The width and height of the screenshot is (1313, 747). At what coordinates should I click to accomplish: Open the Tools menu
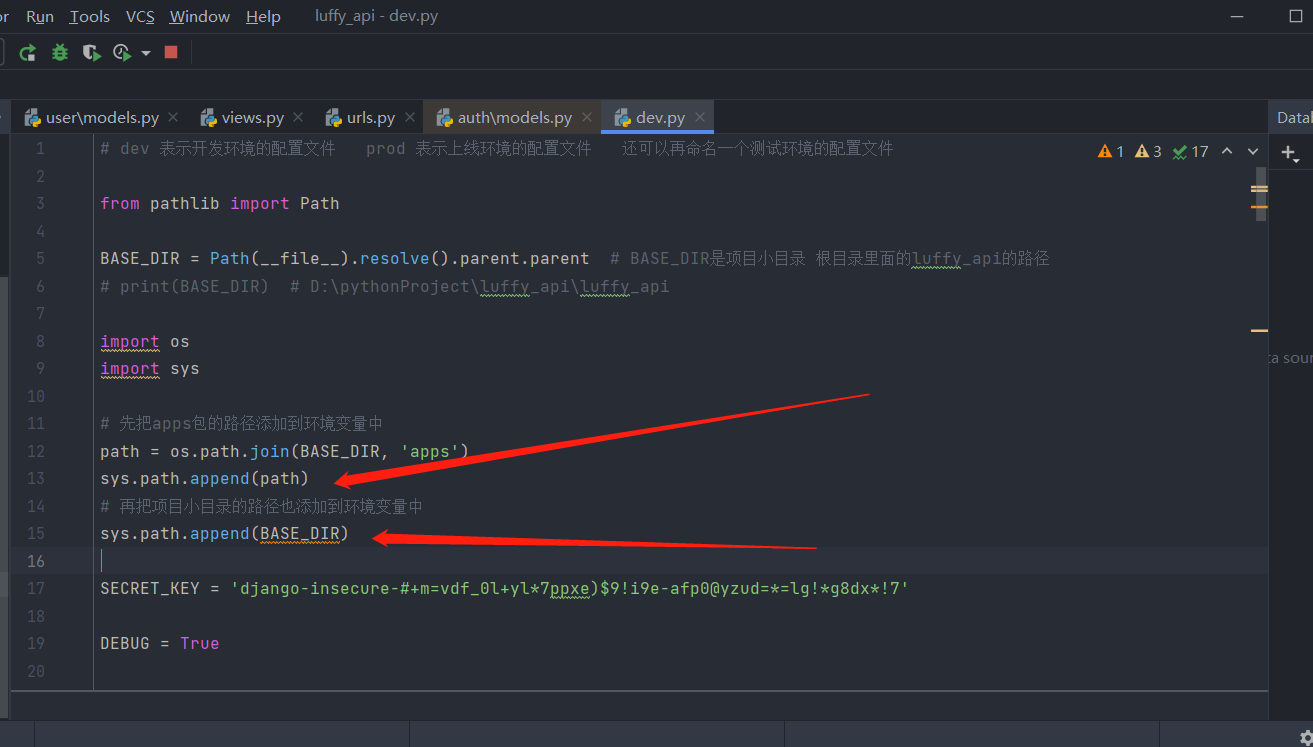(x=90, y=17)
